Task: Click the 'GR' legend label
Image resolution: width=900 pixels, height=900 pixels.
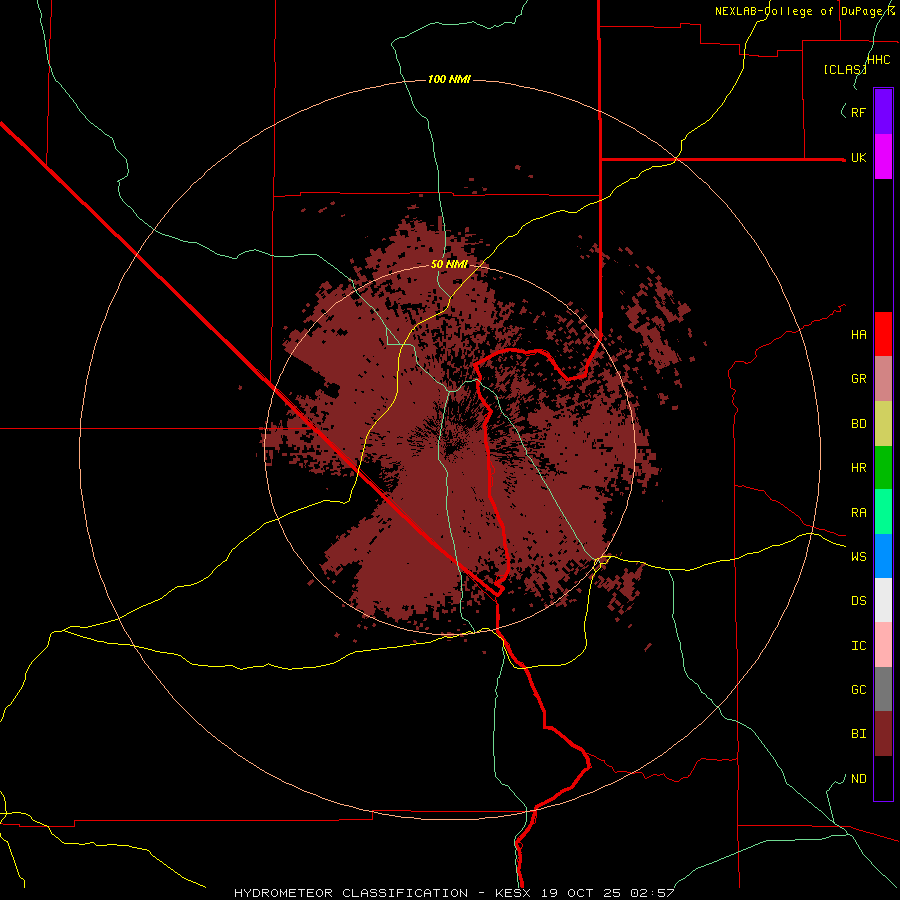Action: [858, 379]
